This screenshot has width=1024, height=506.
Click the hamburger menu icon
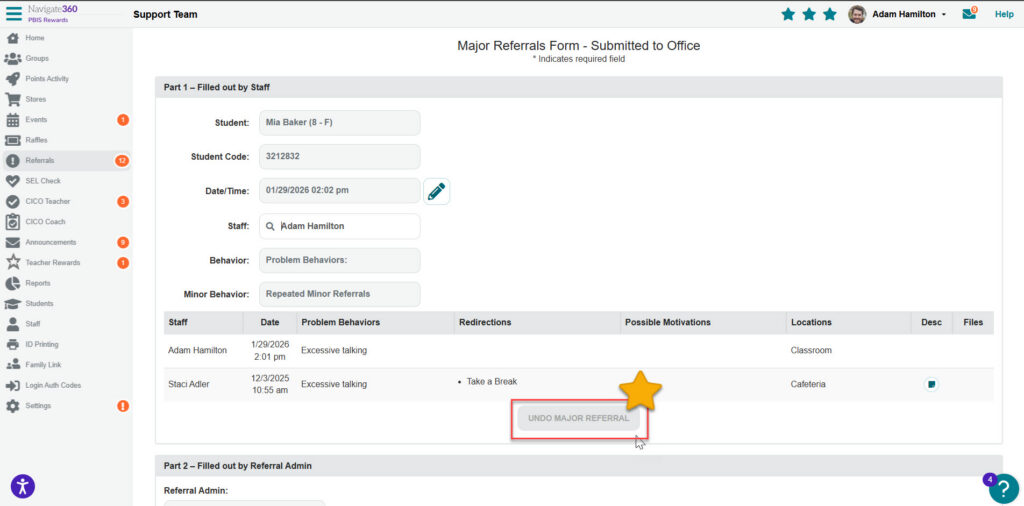point(14,13)
